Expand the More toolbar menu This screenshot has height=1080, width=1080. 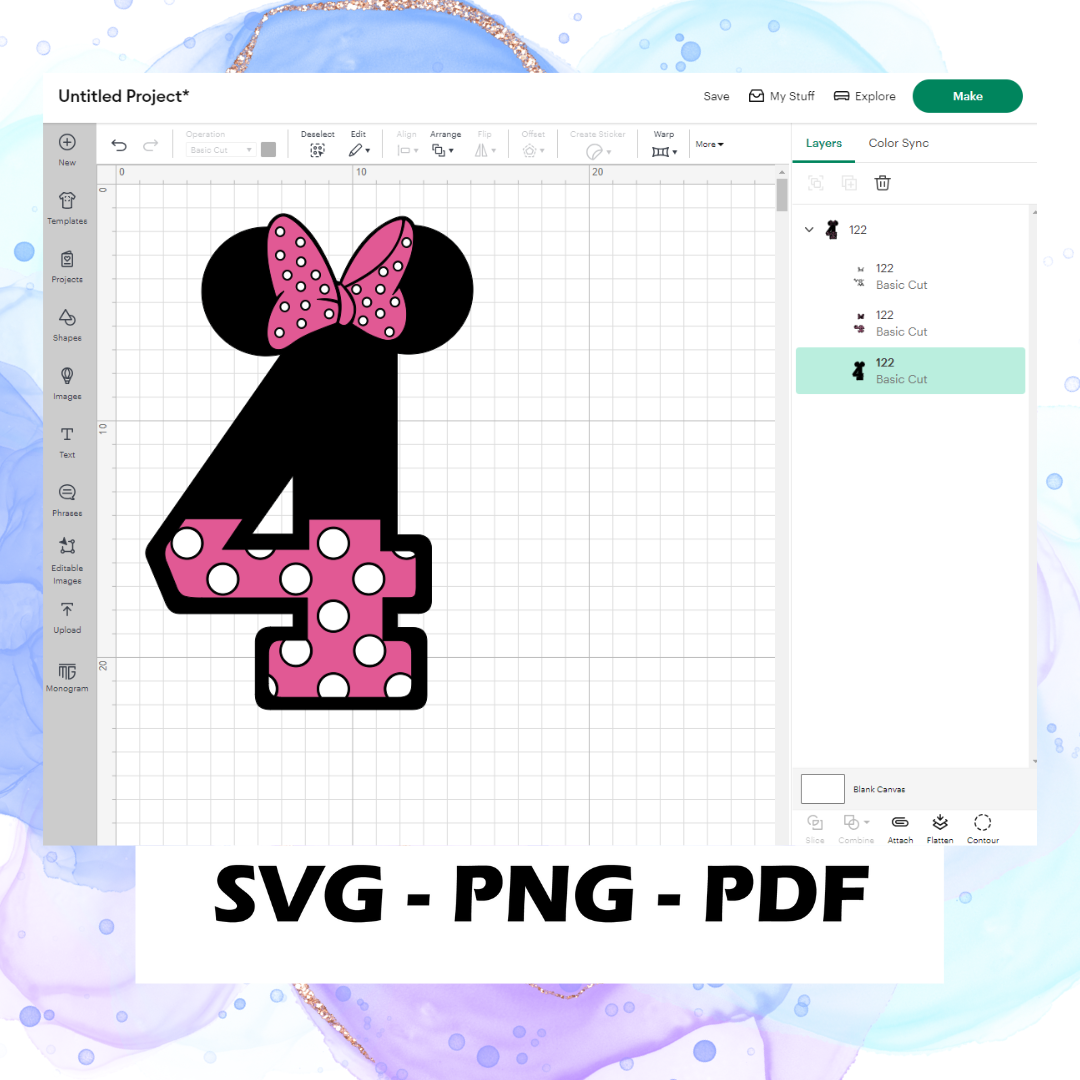click(709, 145)
